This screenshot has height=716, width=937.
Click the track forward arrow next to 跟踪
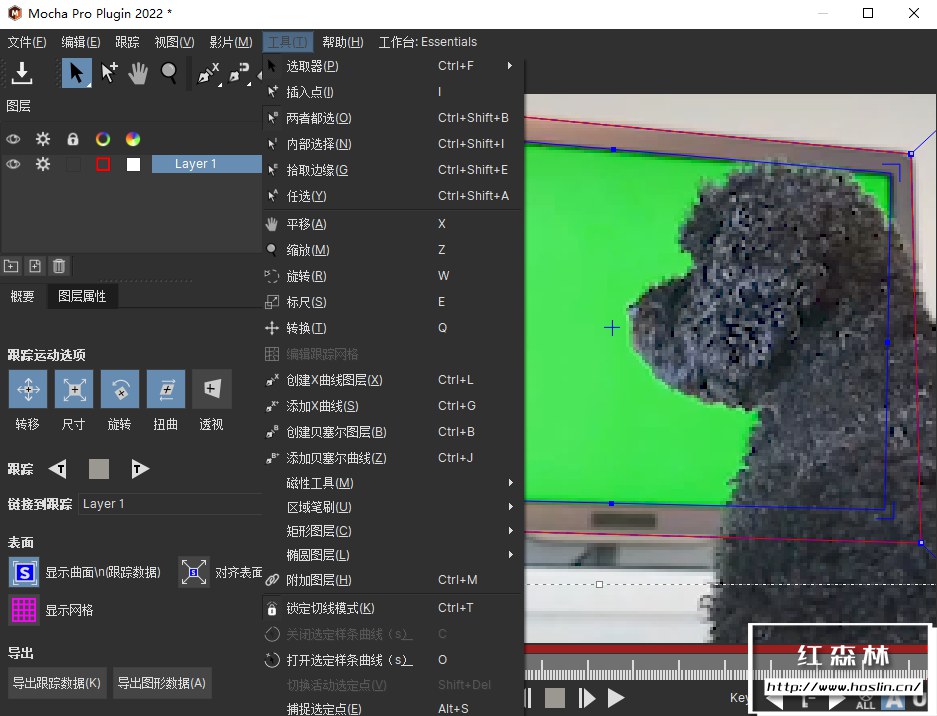139,468
